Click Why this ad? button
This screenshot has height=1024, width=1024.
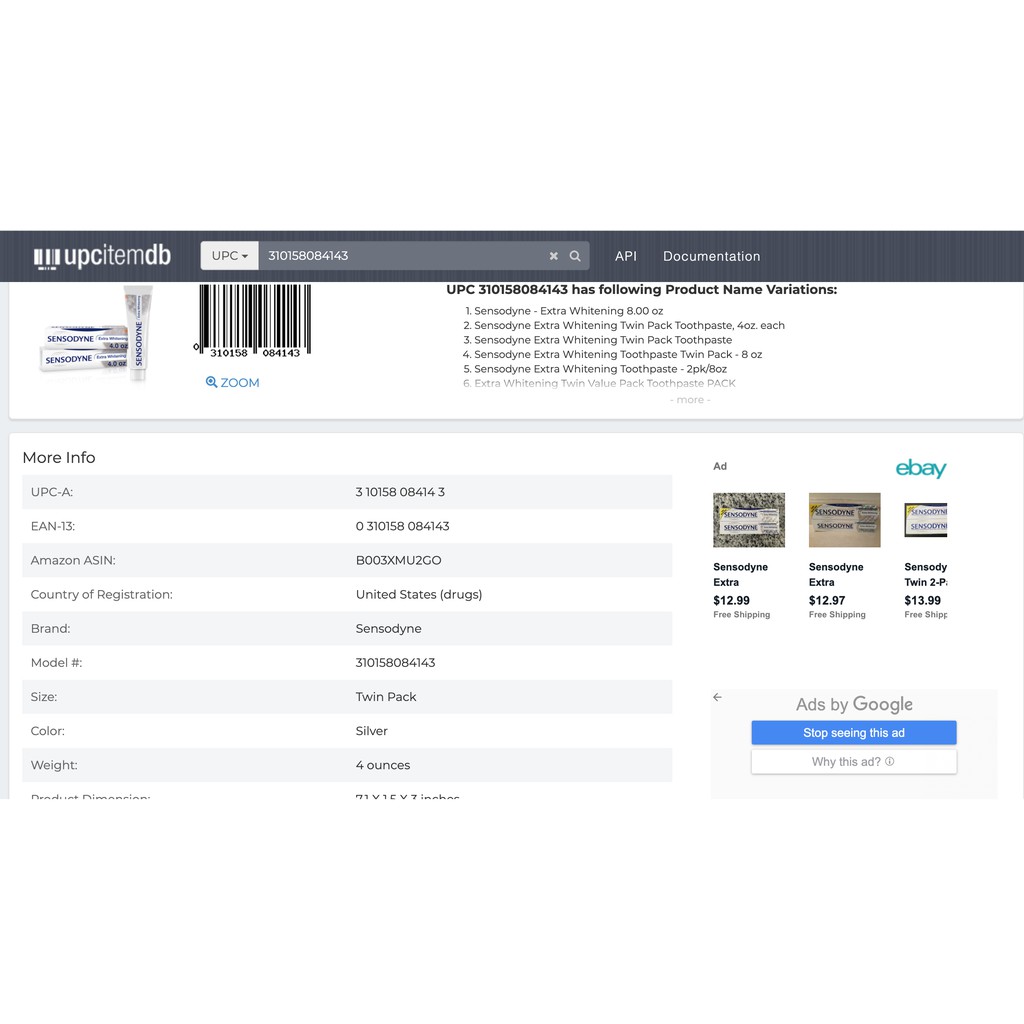854,762
